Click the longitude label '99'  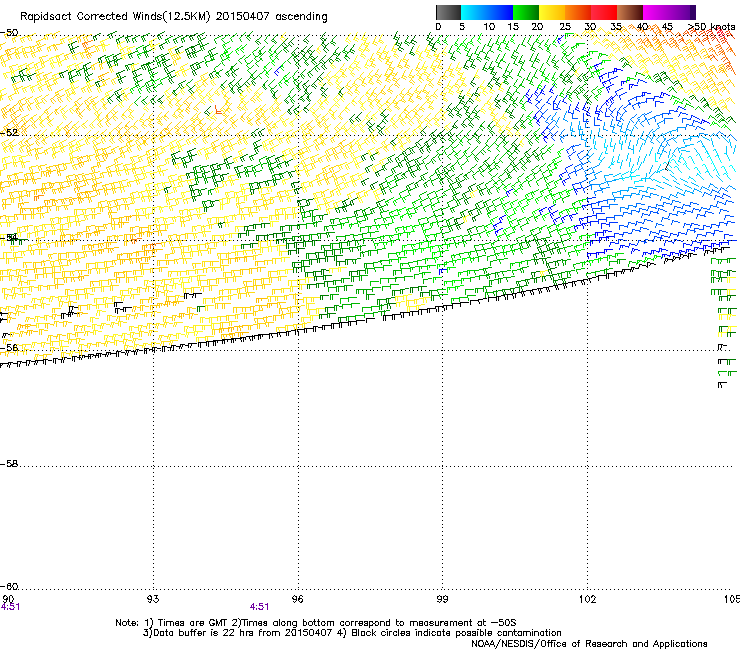tap(442, 599)
